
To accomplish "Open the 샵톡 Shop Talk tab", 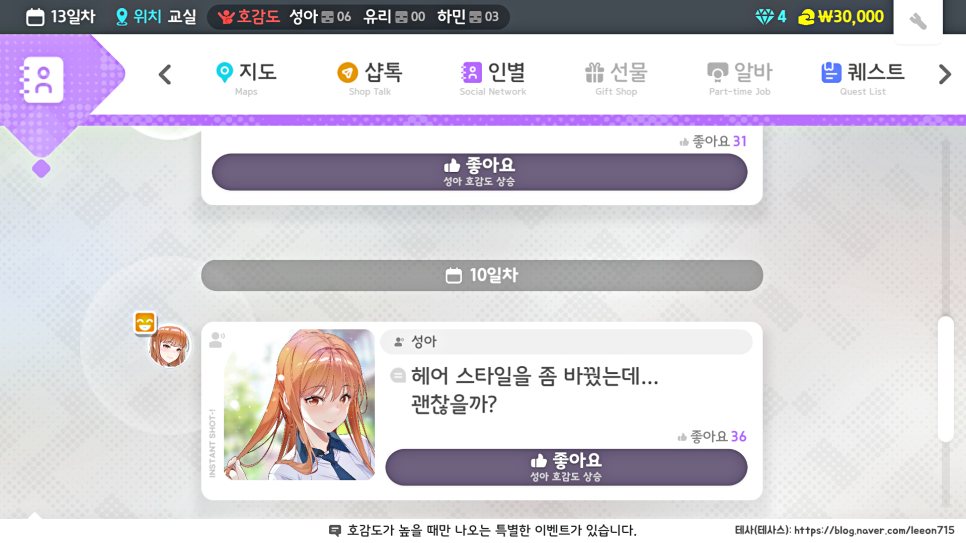I will click(x=370, y=79).
